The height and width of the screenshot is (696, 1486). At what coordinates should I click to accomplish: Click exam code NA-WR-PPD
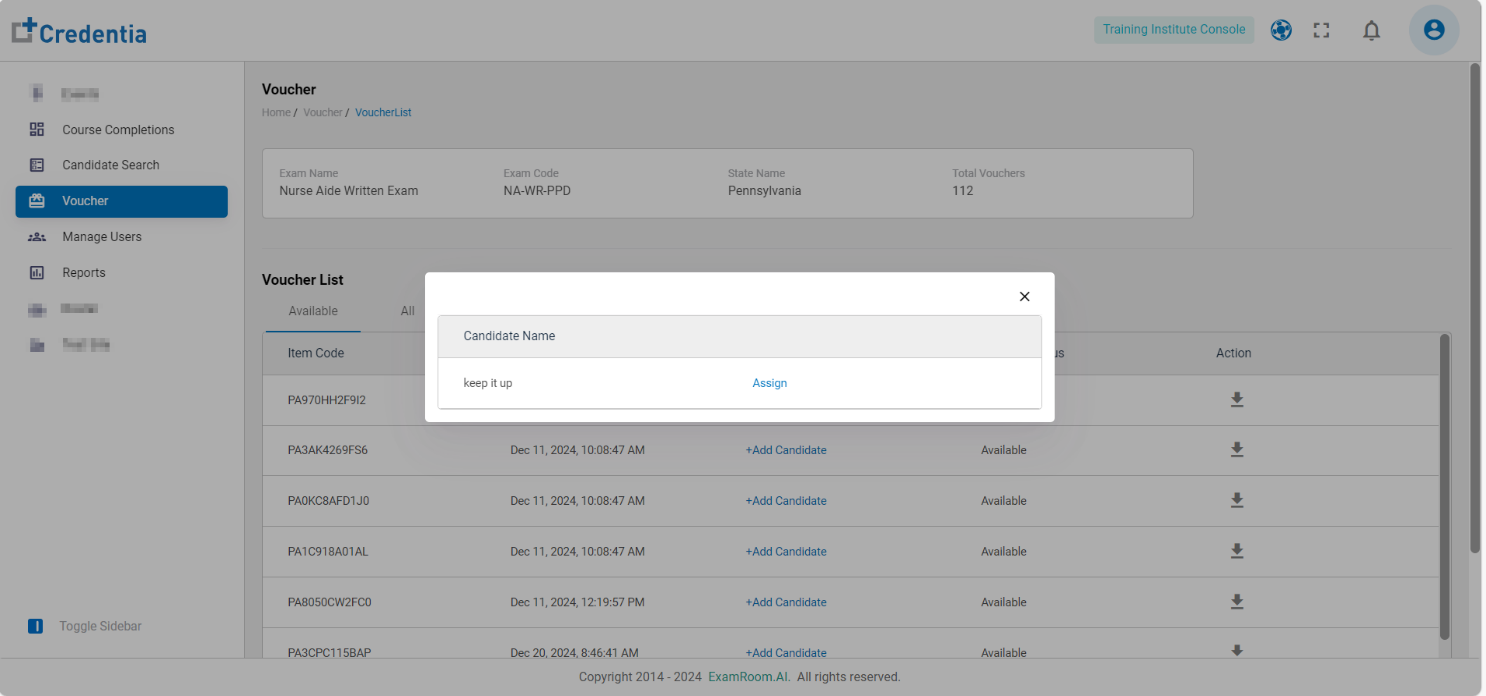pyautogui.click(x=537, y=191)
